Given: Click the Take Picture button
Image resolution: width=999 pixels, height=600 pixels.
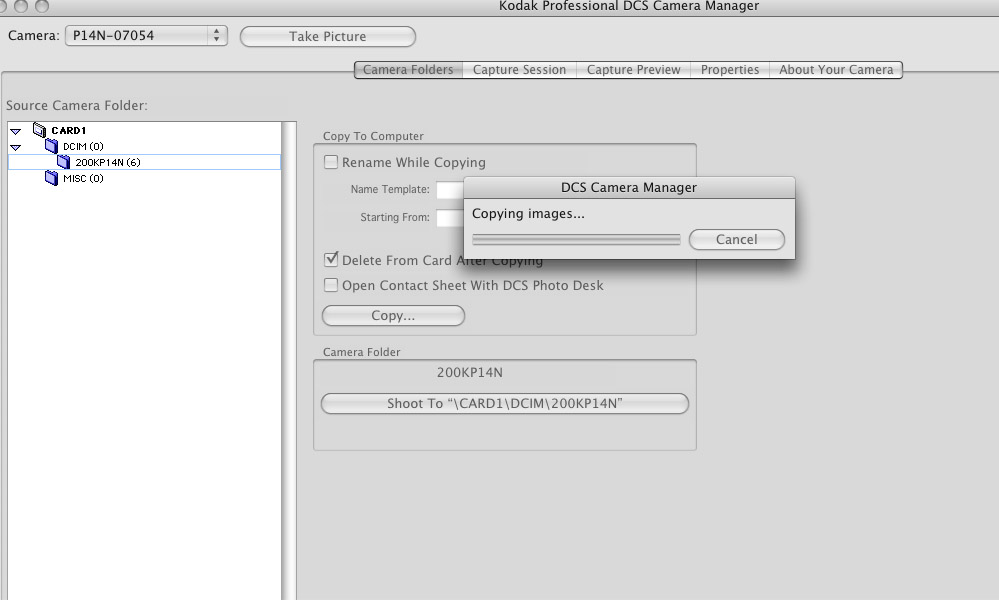Looking at the screenshot, I should [x=327, y=36].
